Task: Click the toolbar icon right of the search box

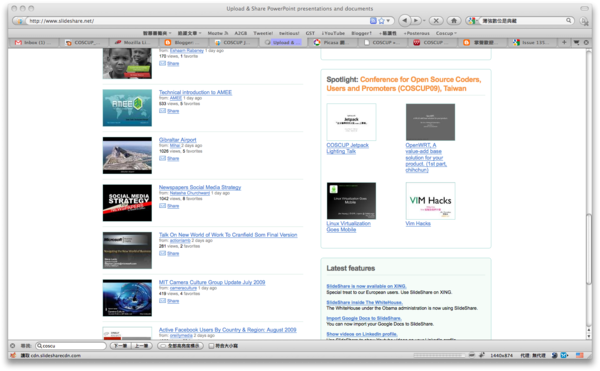Action: tap(584, 21)
